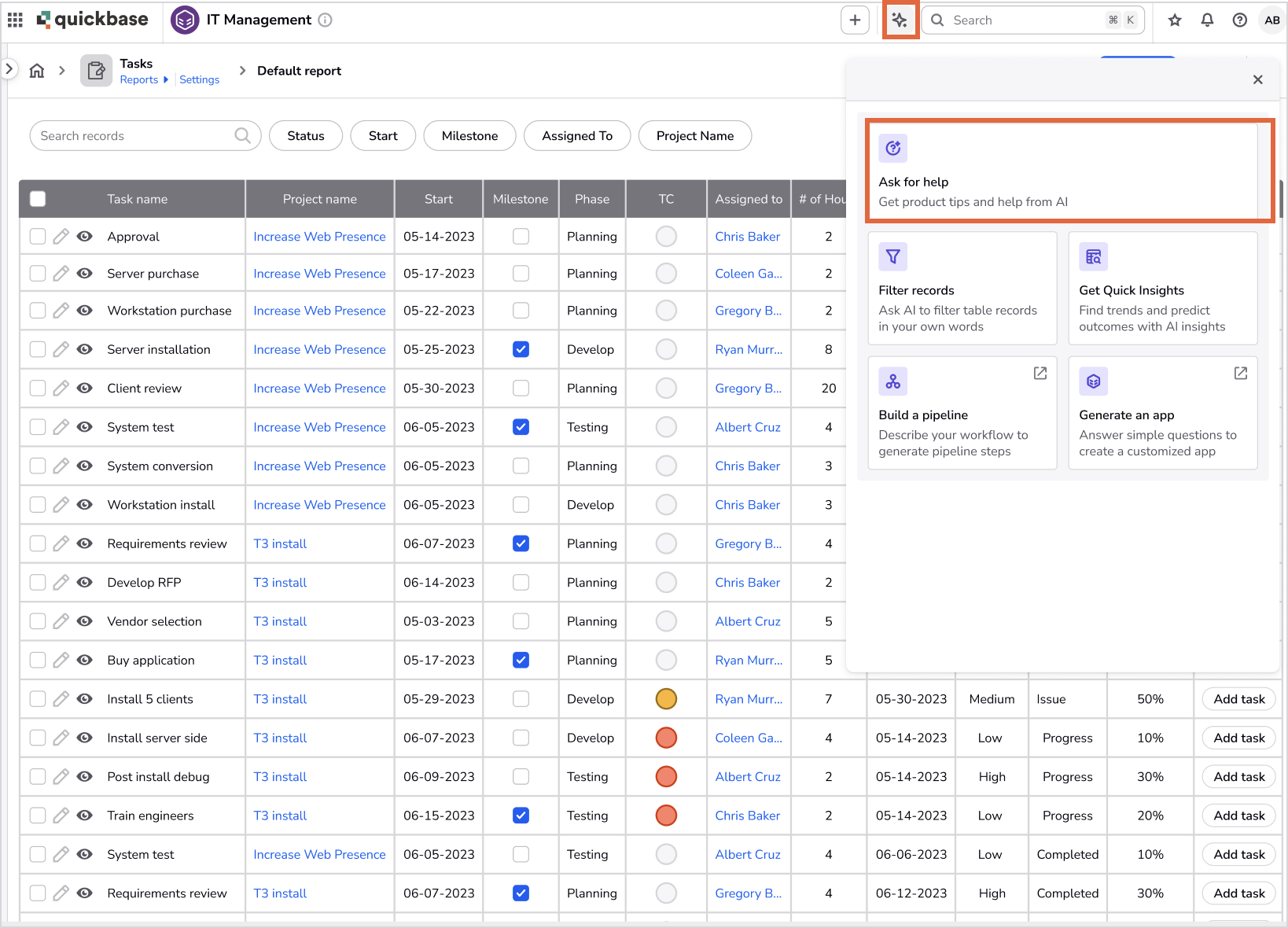Toggle Milestone checkbox for Client review

coord(521,389)
